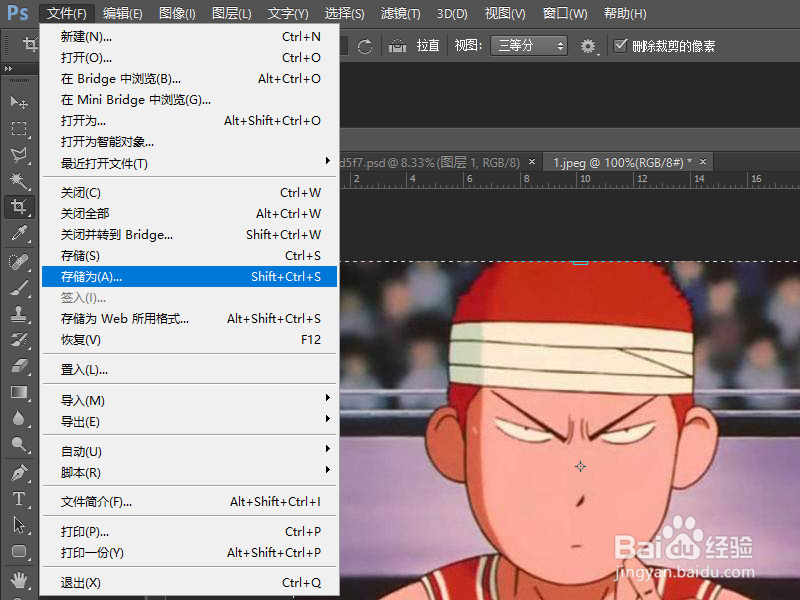
Task: Click the Straighten level icon
Action: point(397,46)
